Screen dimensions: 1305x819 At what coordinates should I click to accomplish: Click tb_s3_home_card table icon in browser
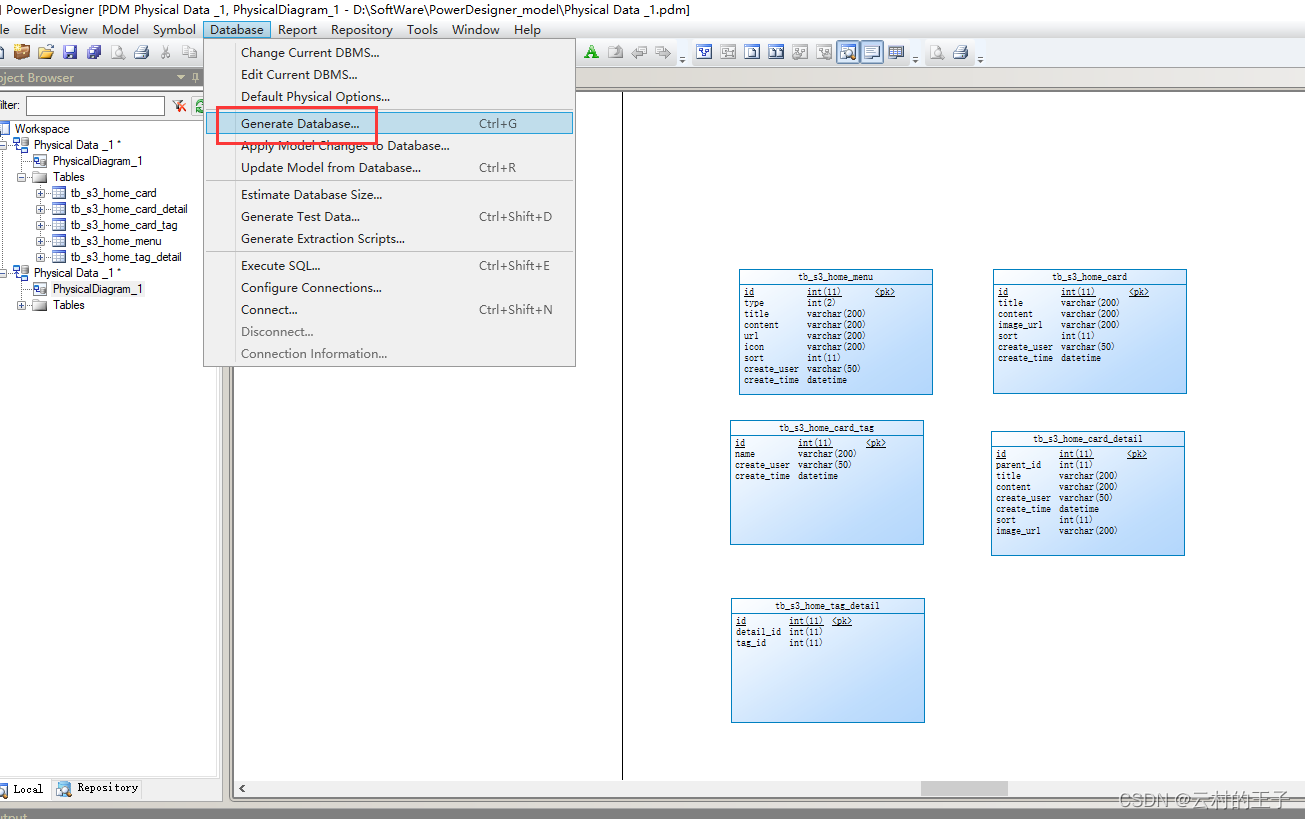59,193
